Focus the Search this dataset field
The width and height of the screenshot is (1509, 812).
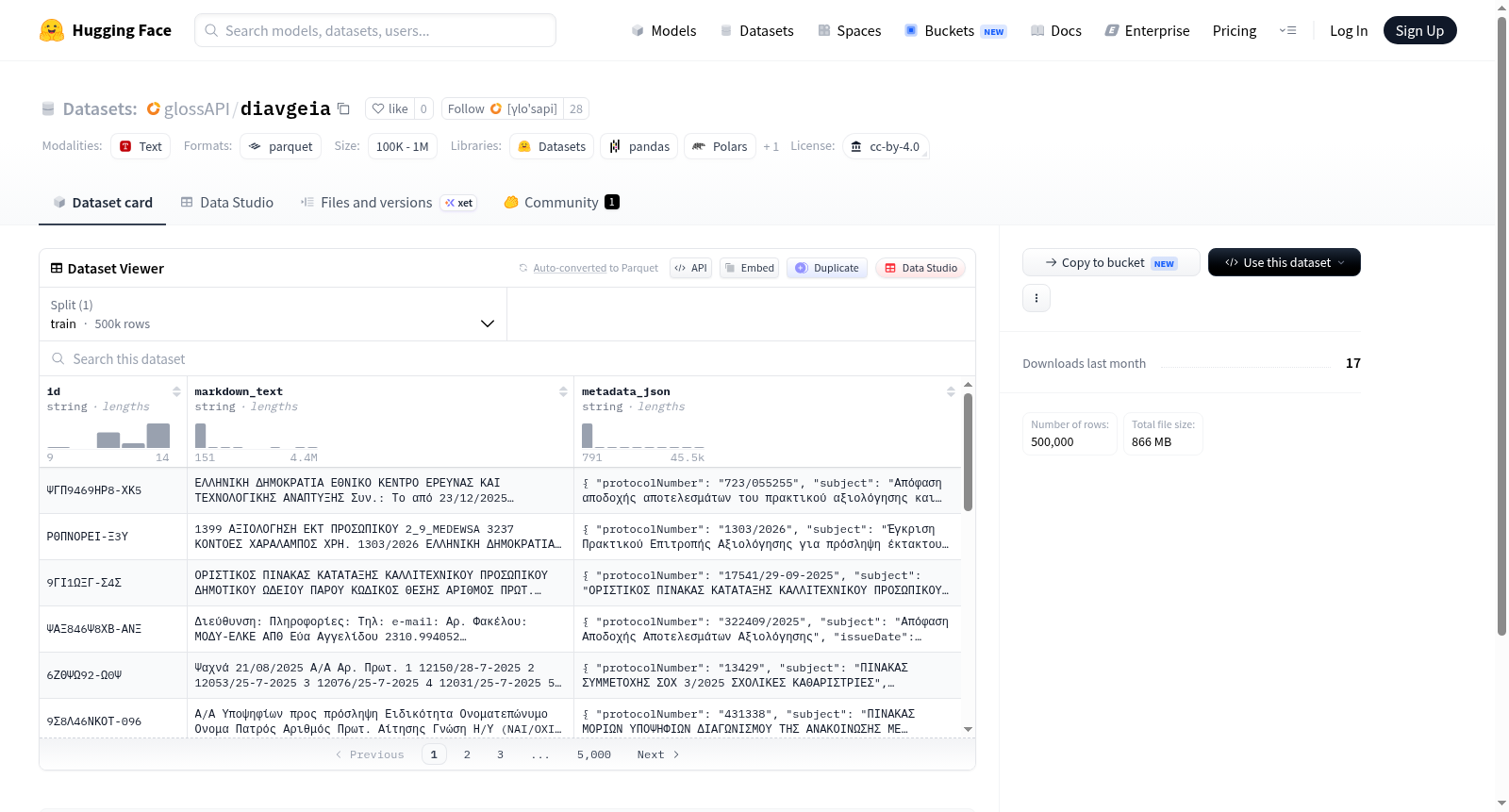pos(507,359)
